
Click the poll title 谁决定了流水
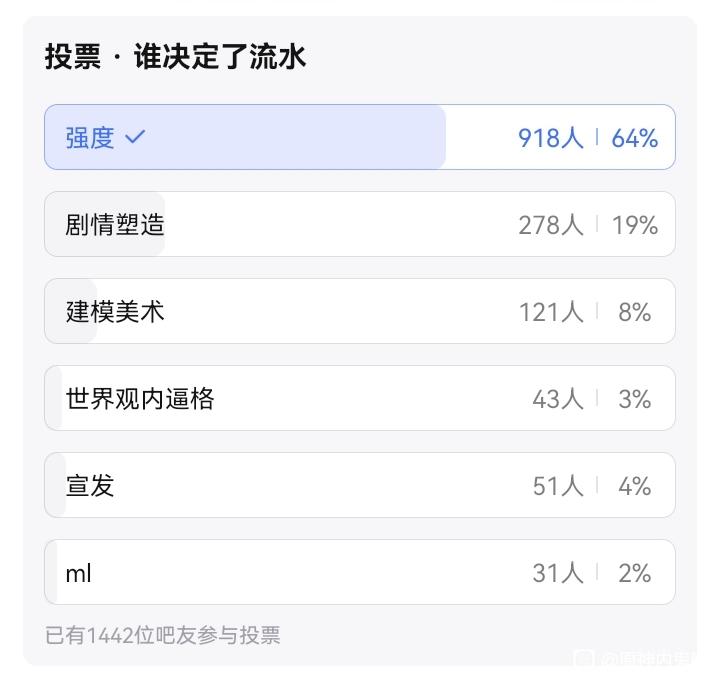pos(219,57)
